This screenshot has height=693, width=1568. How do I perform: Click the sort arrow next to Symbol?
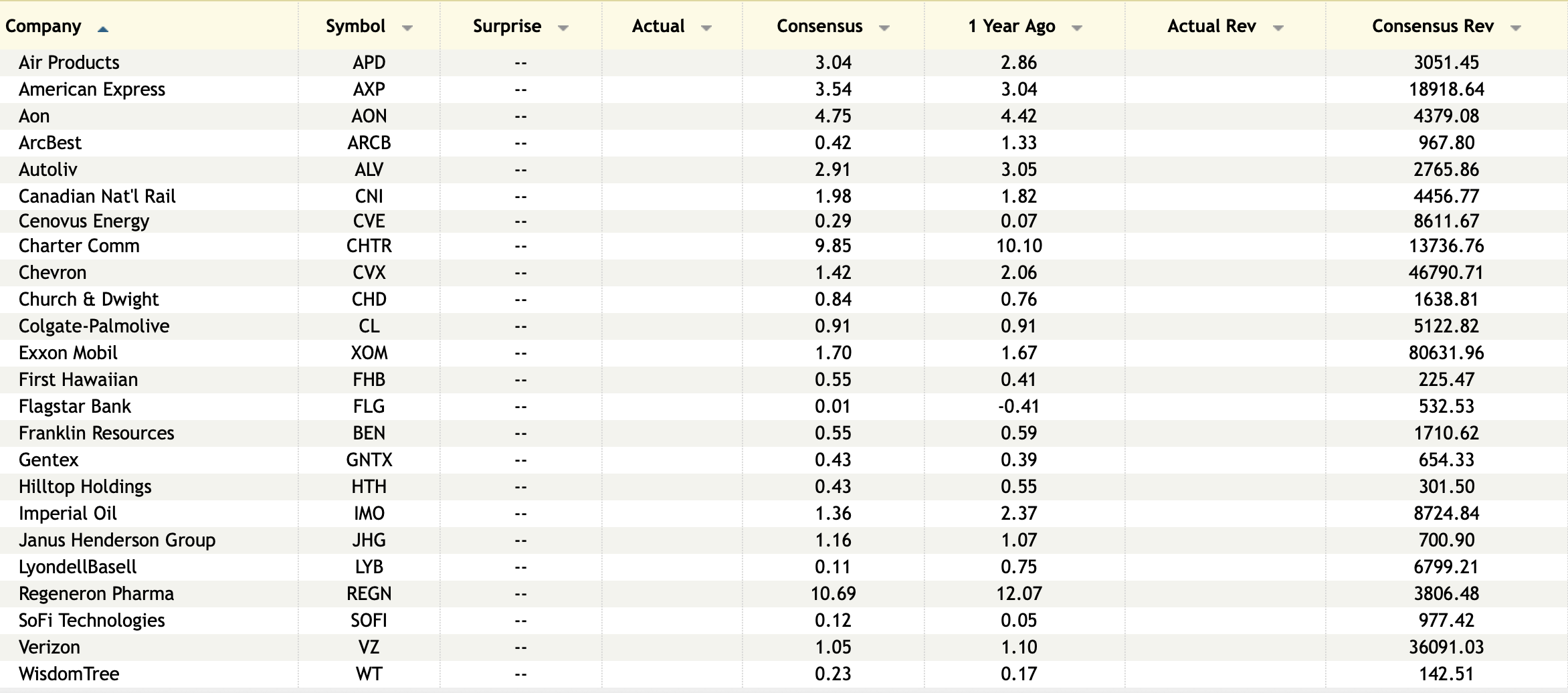click(x=407, y=28)
